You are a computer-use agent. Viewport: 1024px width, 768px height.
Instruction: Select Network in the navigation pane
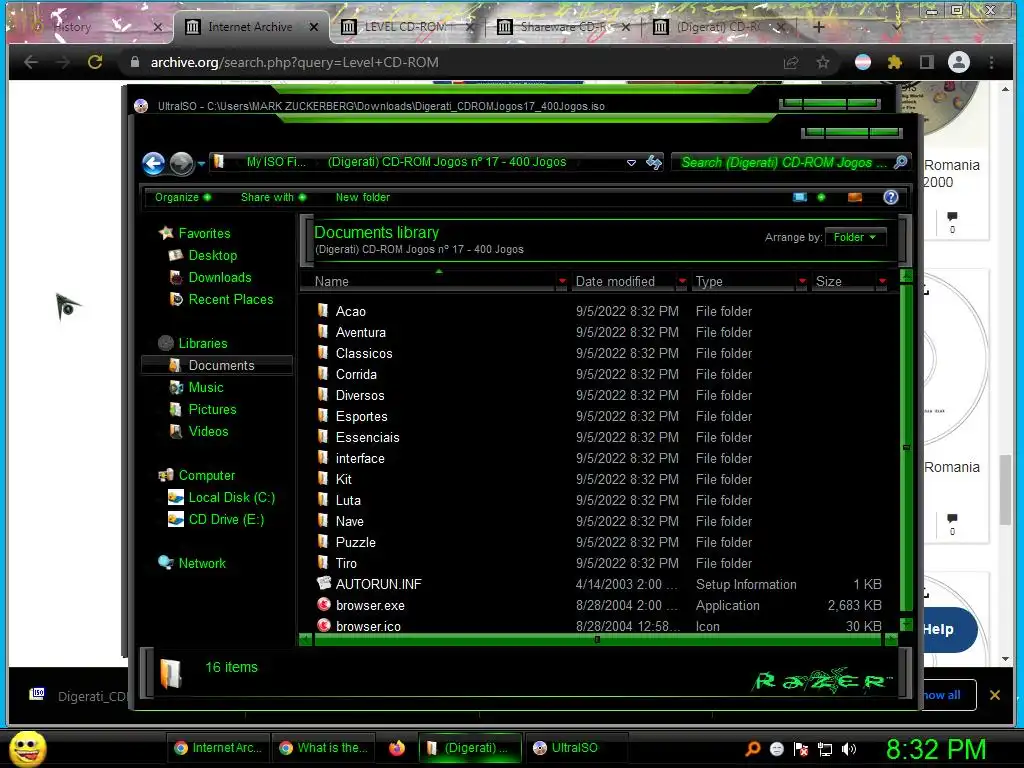pyautogui.click(x=202, y=564)
